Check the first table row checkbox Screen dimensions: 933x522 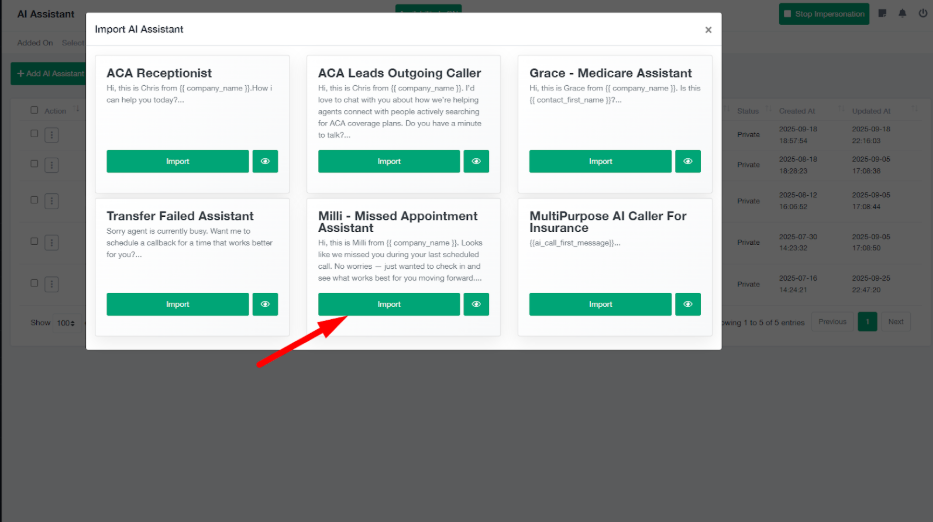point(35,133)
